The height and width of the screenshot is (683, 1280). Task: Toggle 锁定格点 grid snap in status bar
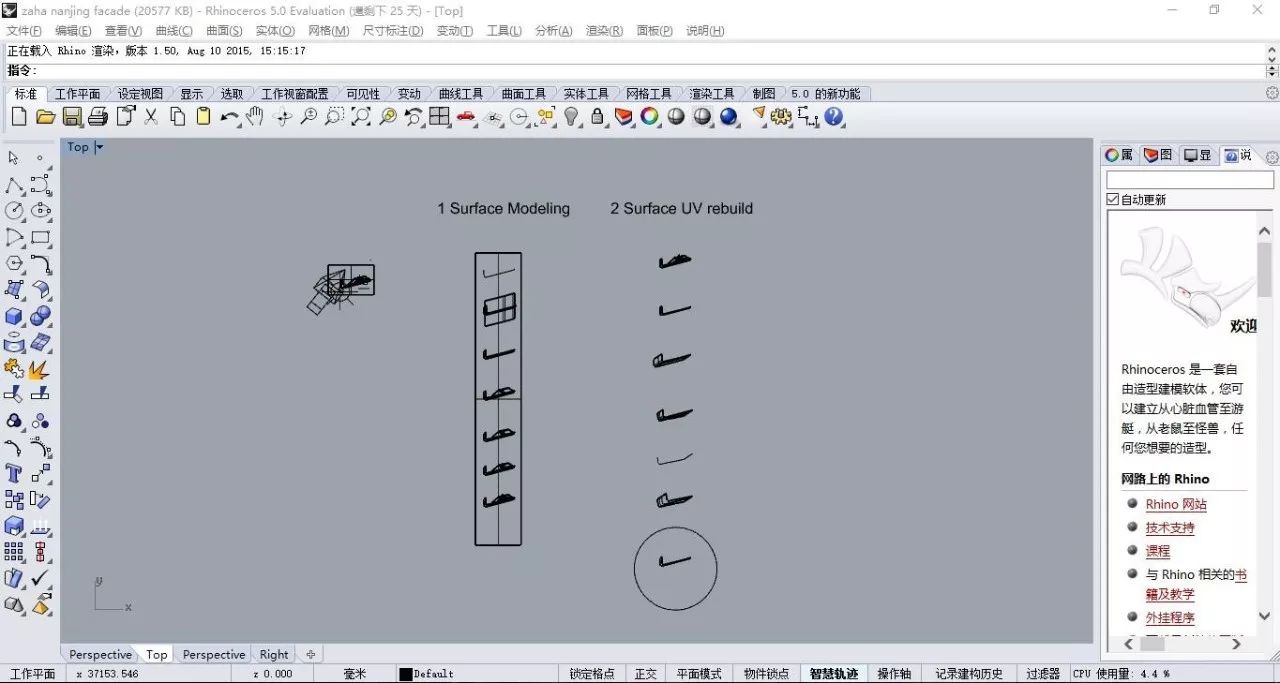point(591,674)
